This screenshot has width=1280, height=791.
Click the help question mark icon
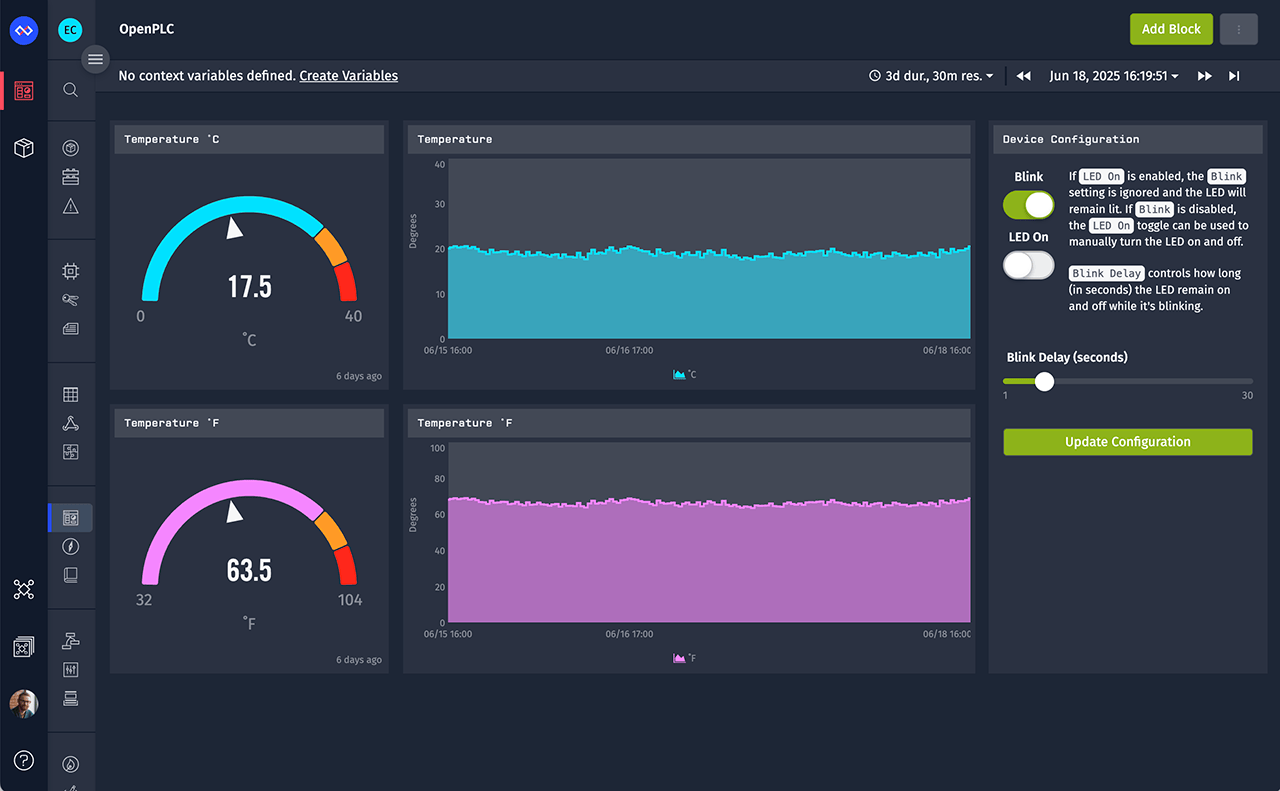[23, 761]
